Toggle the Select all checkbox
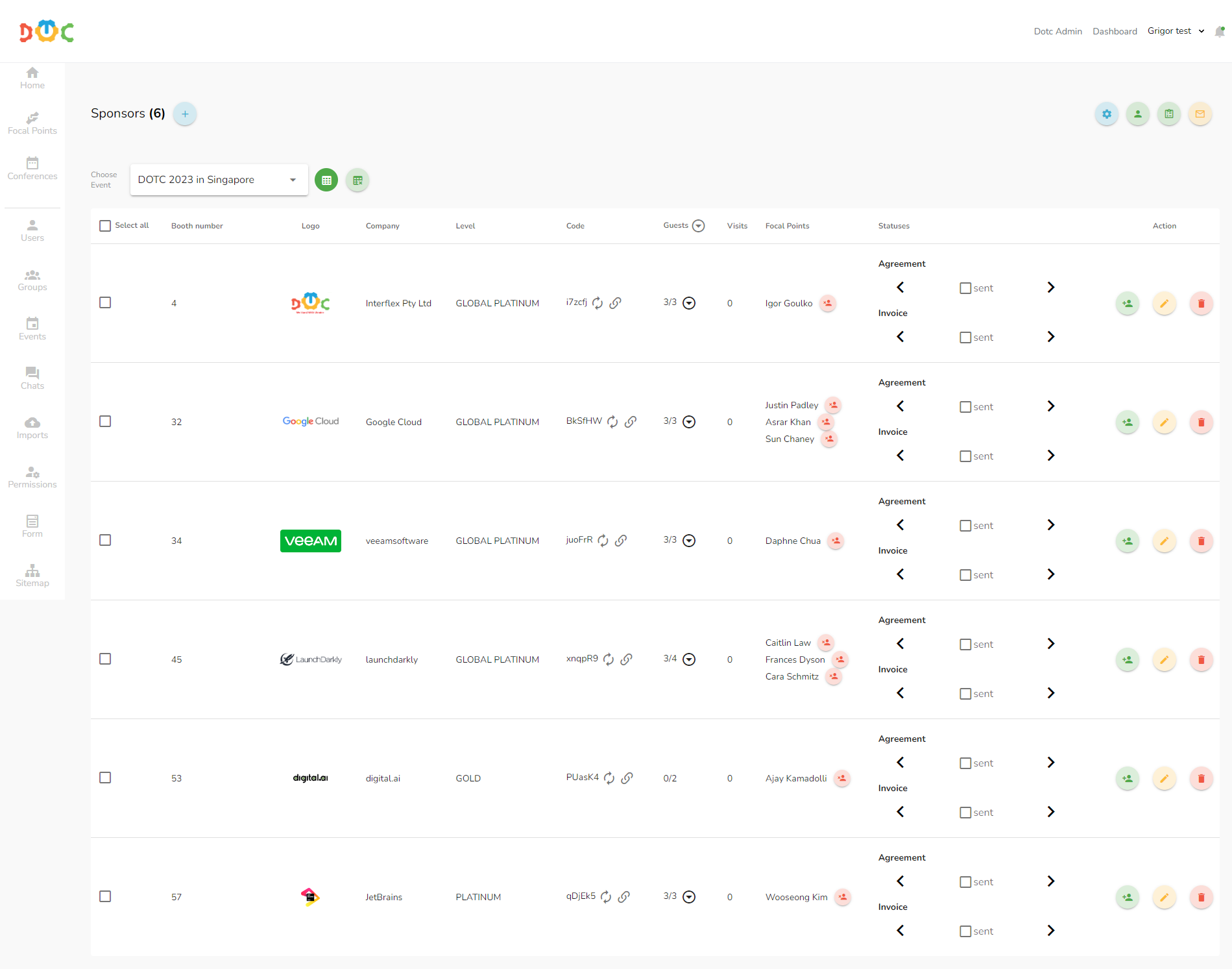 point(105,226)
